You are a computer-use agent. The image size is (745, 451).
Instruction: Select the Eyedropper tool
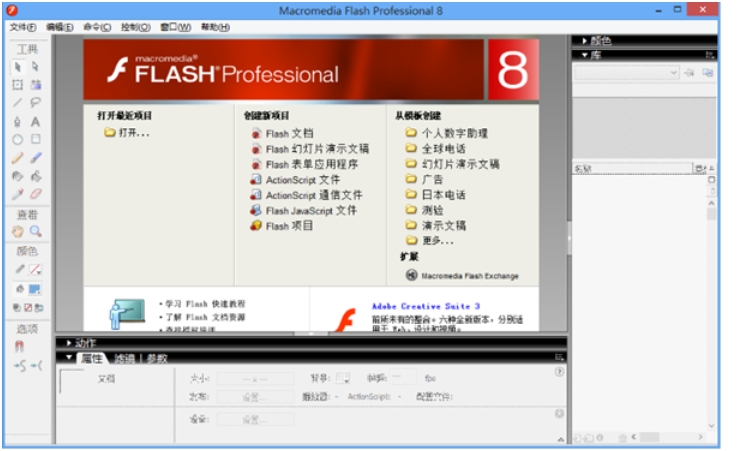[18, 194]
